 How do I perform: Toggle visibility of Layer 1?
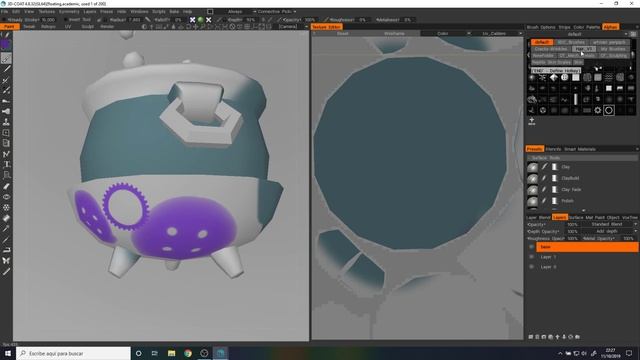pos(531,257)
